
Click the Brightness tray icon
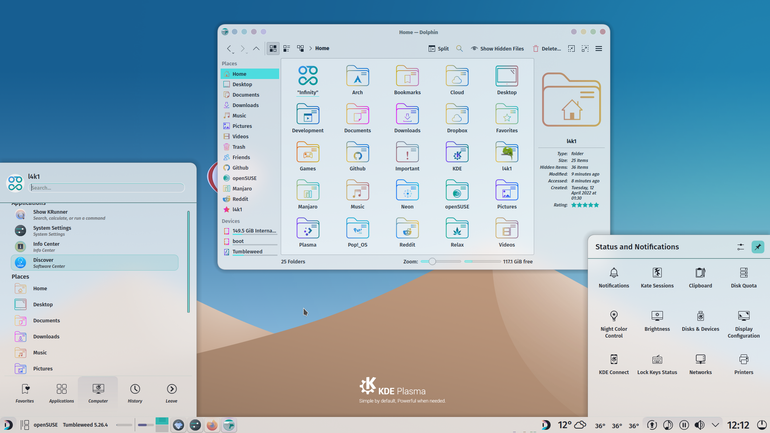click(x=657, y=321)
